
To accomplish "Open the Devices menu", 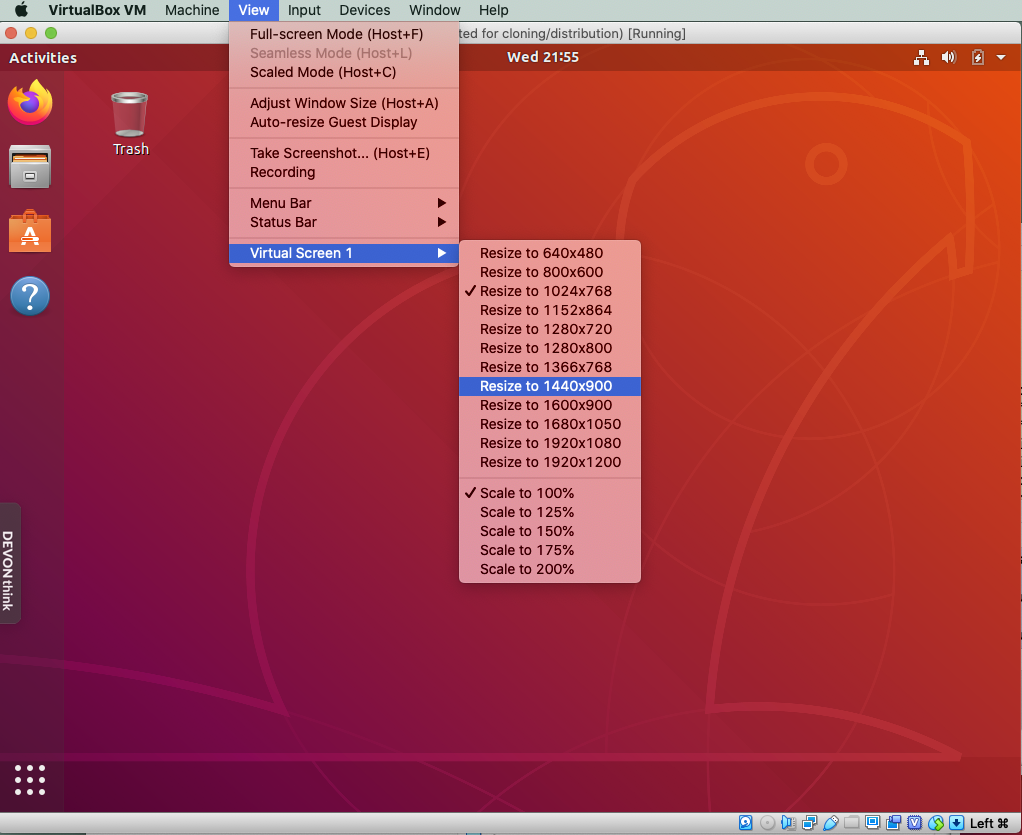I will click(364, 10).
